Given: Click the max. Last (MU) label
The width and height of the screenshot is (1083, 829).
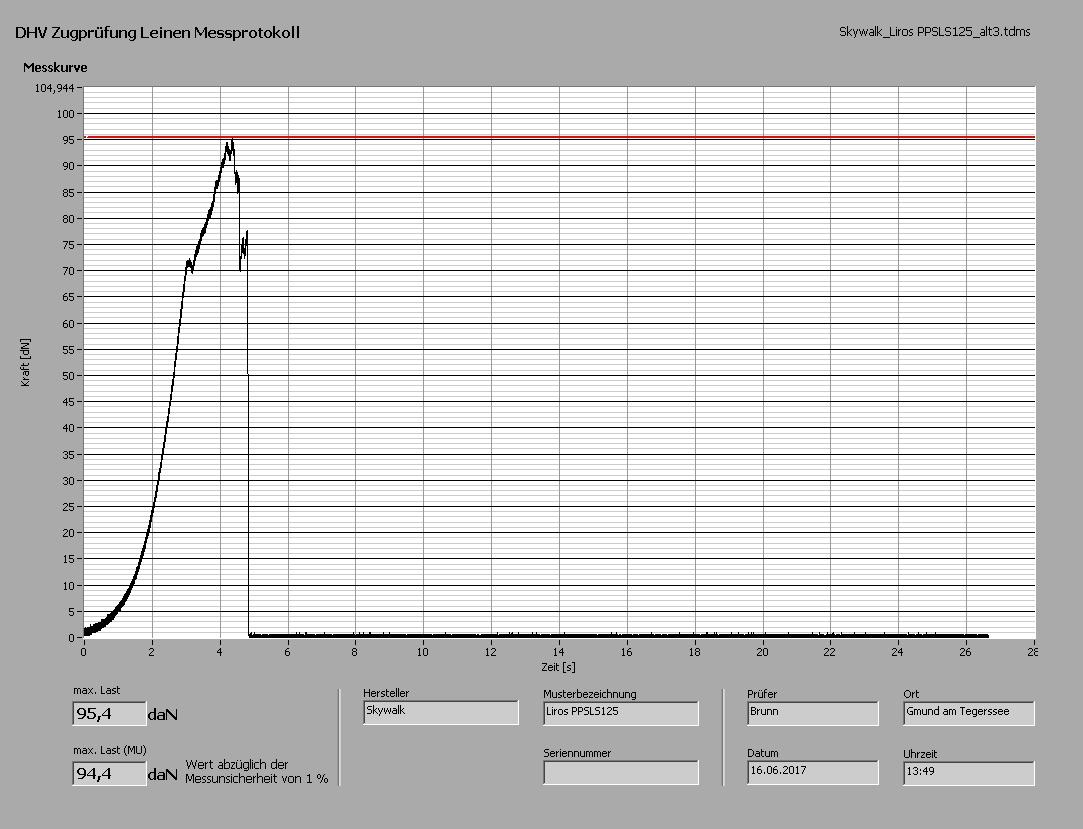Looking at the screenshot, I should [110, 750].
